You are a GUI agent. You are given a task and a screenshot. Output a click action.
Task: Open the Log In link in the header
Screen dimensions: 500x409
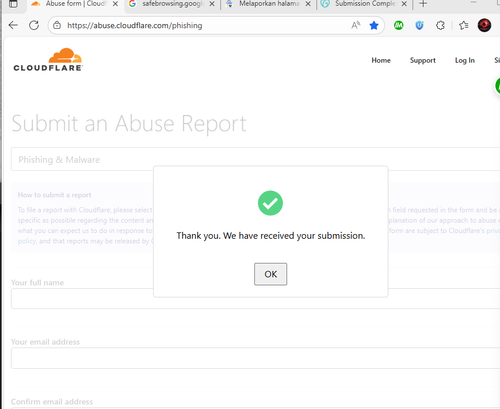(x=465, y=60)
